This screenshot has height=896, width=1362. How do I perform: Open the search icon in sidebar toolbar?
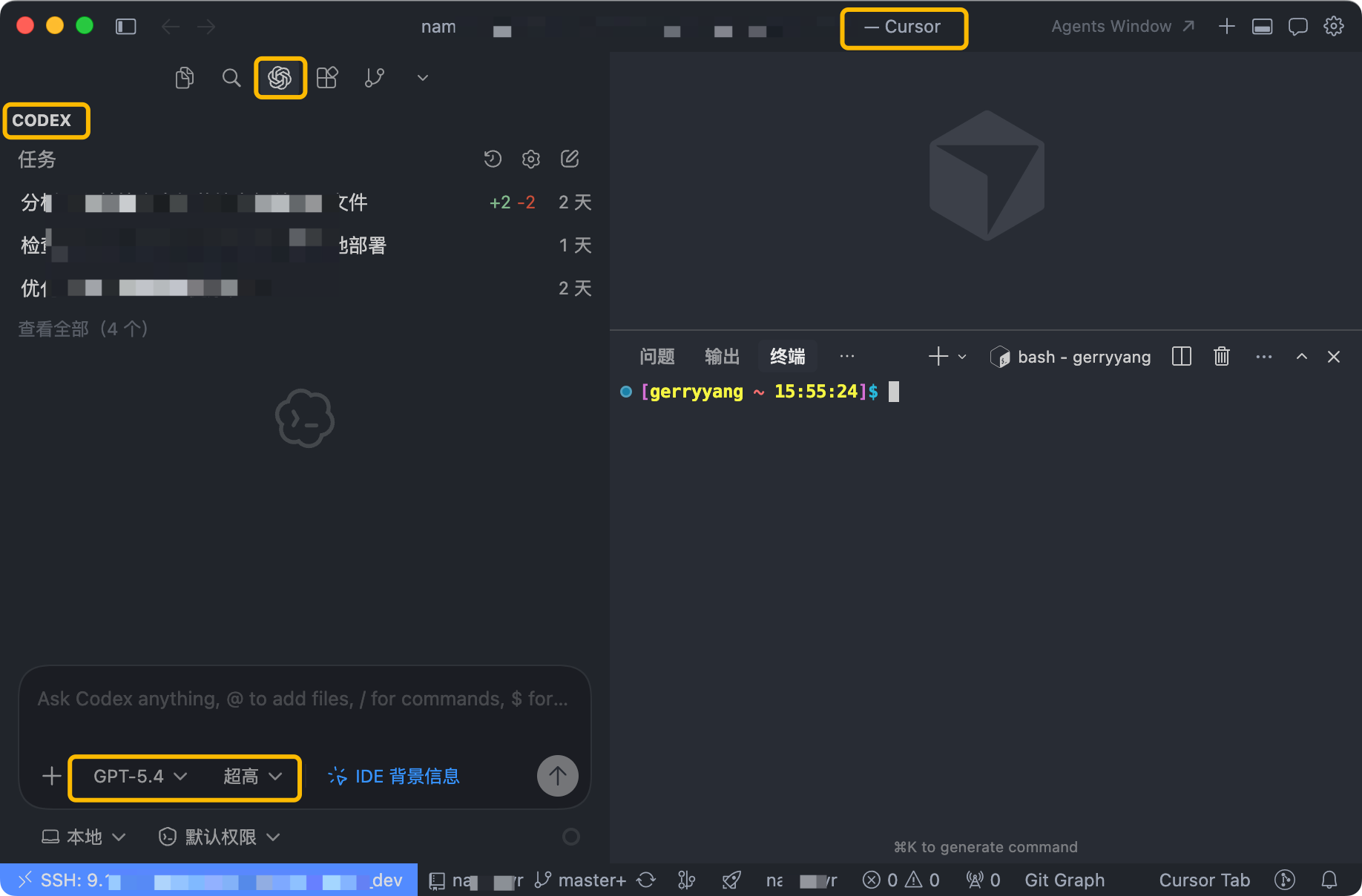click(x=231, y=78)
